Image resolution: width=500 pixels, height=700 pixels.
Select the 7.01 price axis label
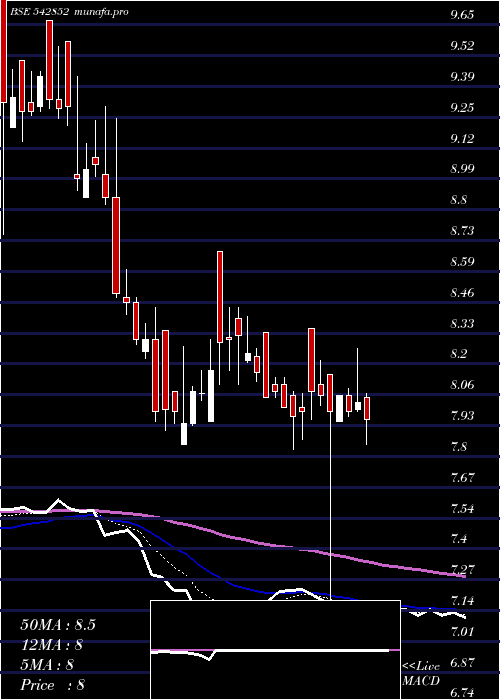[x=462, y=632]
